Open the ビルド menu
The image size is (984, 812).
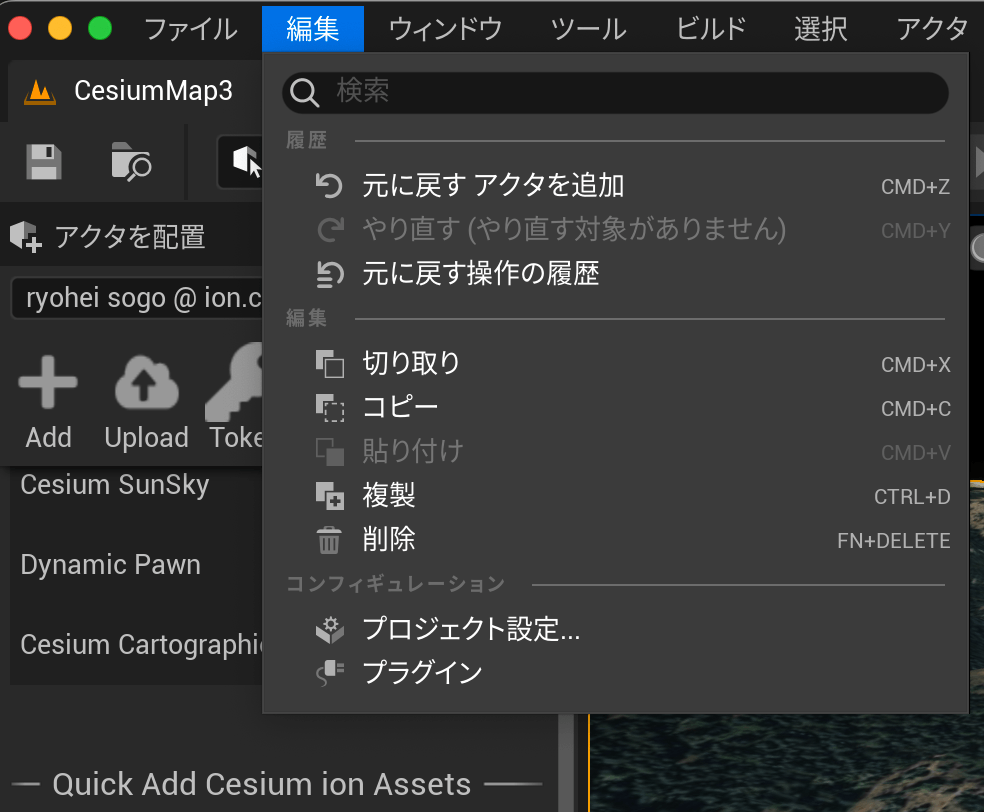[711, 29]
